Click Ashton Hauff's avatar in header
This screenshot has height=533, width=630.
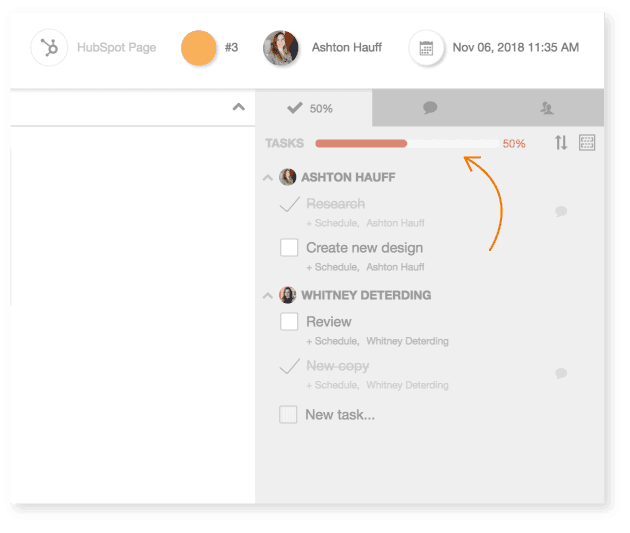click(x=281, y=48)
